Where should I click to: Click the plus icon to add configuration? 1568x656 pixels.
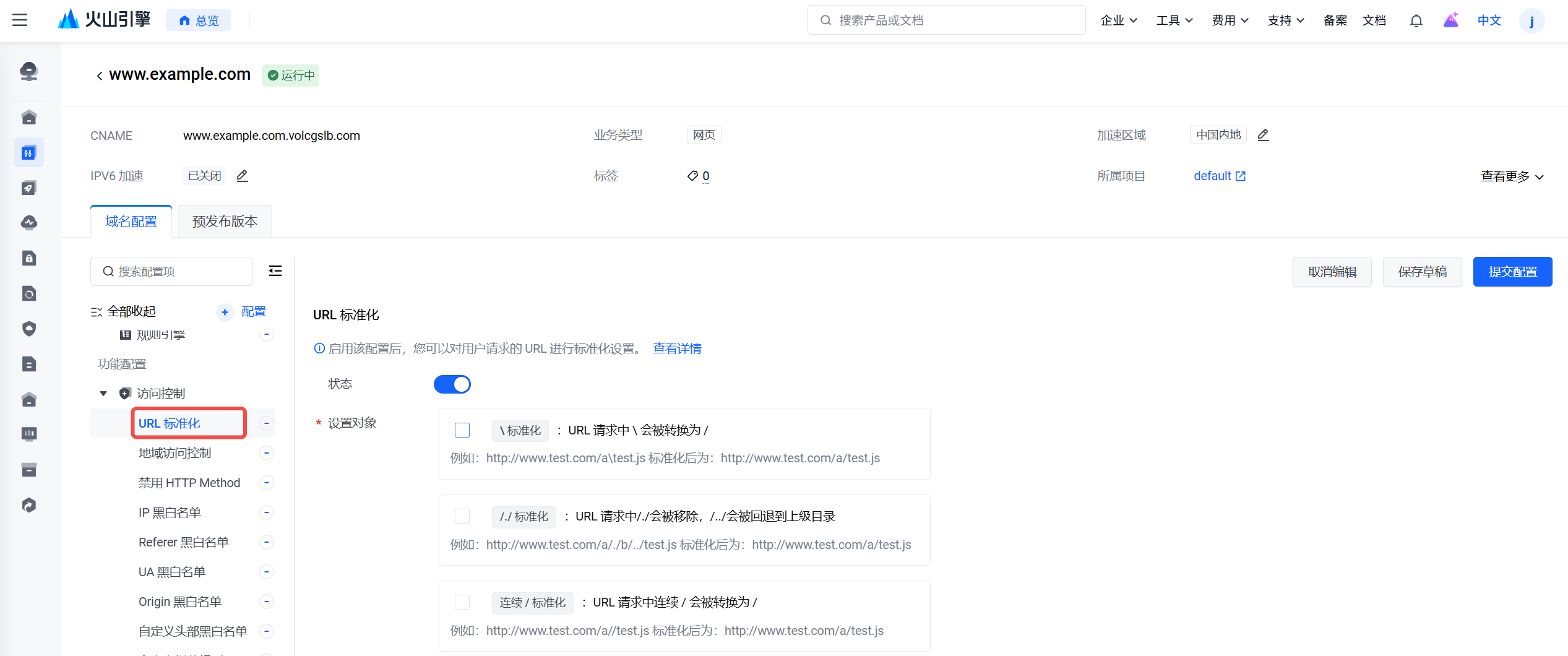pyautogui.click(x=225, y=312)
